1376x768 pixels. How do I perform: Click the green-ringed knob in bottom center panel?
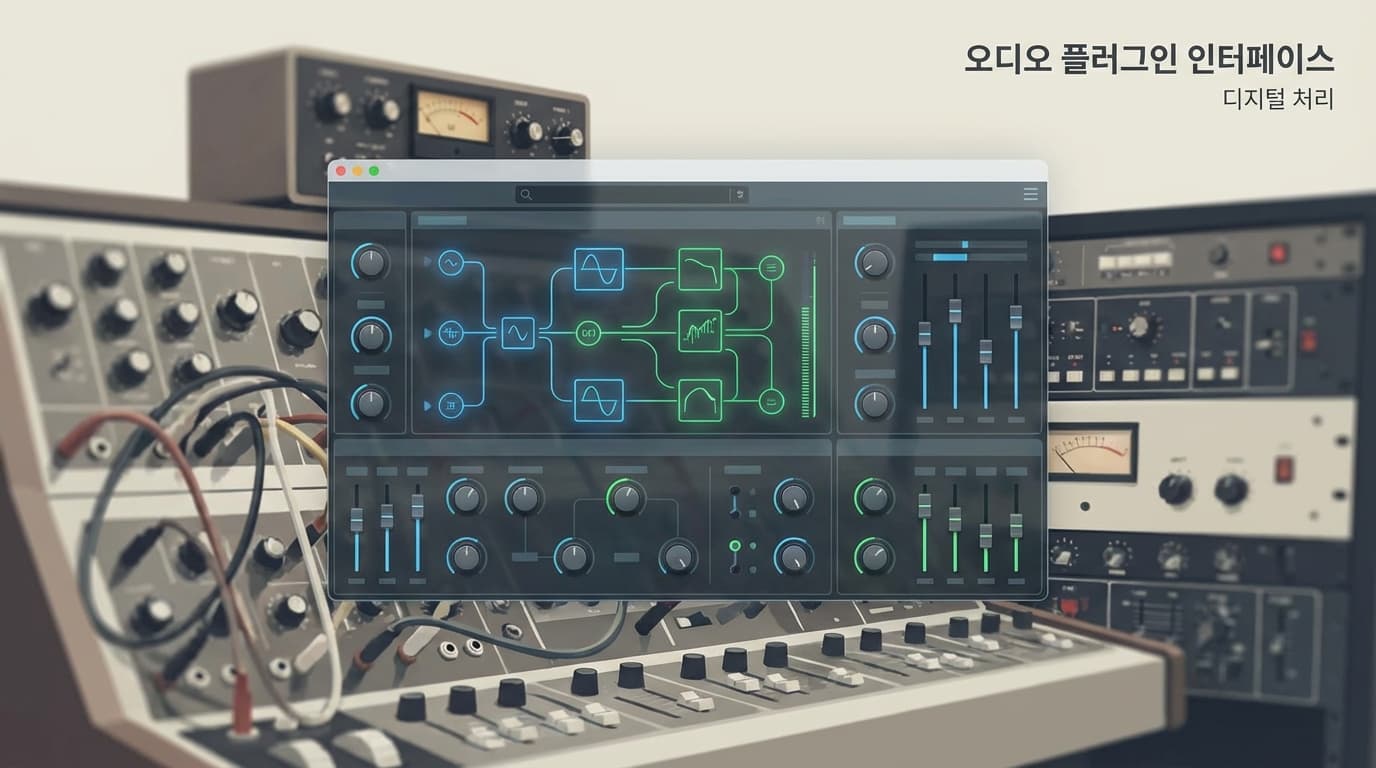click(x=626, y=497)
